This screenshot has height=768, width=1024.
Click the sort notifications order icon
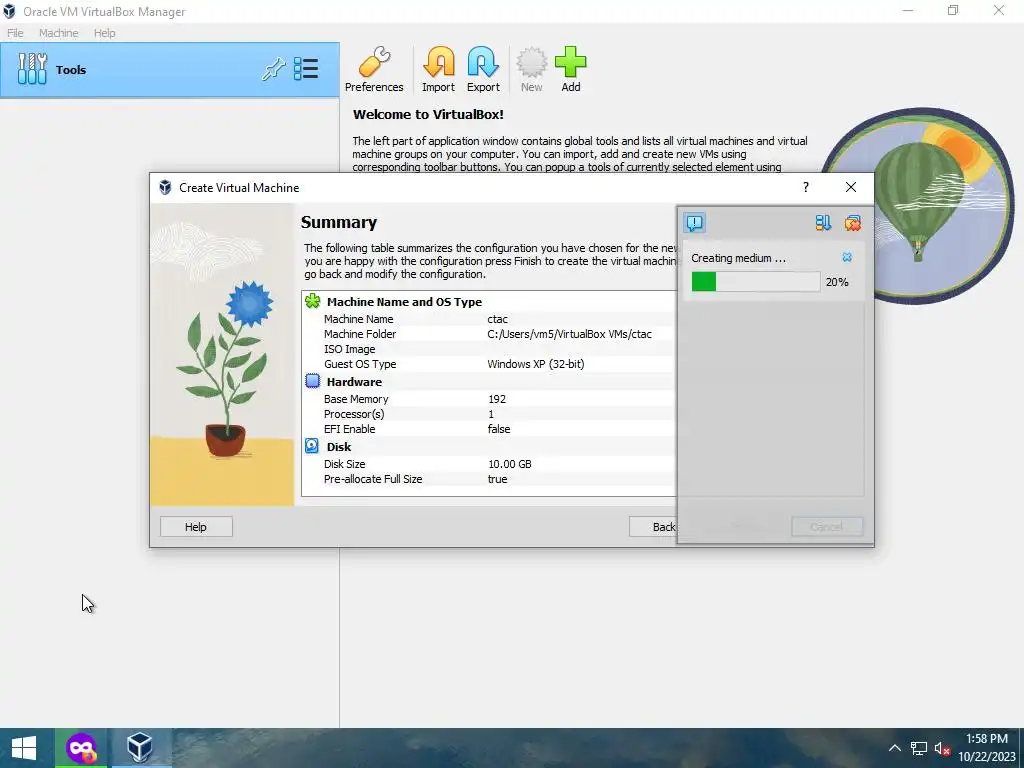point(823,223)
